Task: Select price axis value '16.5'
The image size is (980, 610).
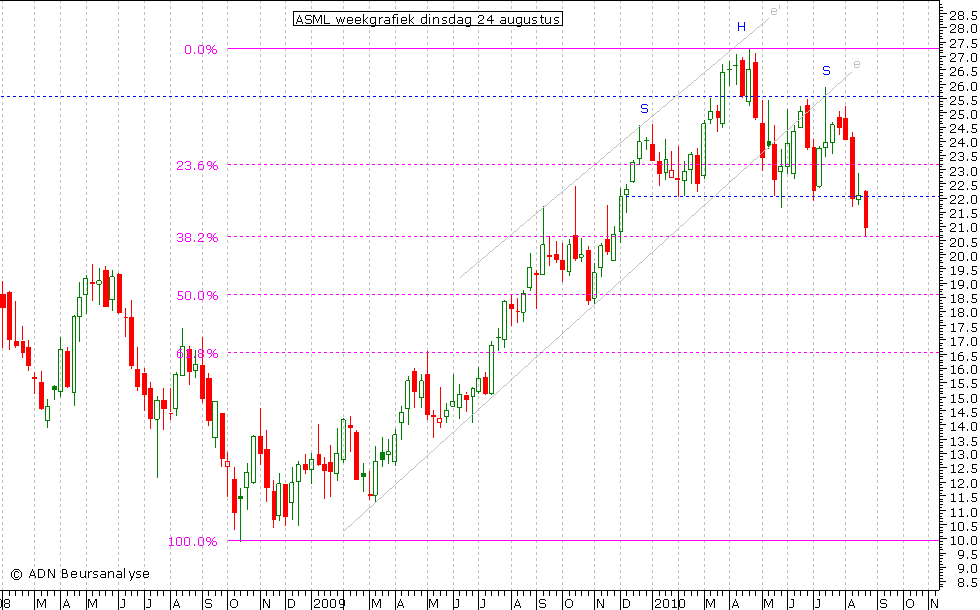Action: click(x=963, y=356)
